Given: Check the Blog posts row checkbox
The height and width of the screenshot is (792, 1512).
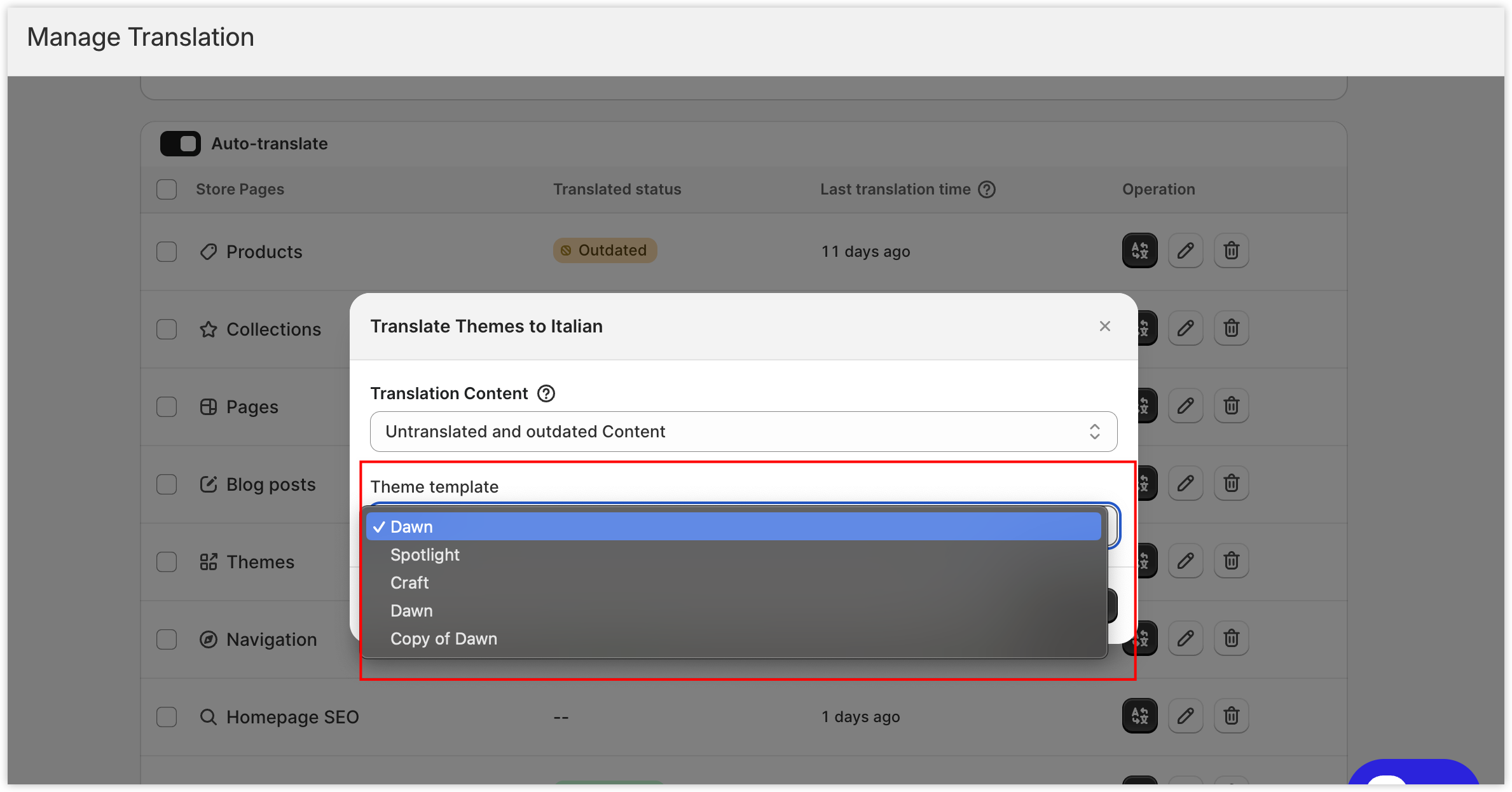Looking at the screenshot, I should (x=167, y=484).
